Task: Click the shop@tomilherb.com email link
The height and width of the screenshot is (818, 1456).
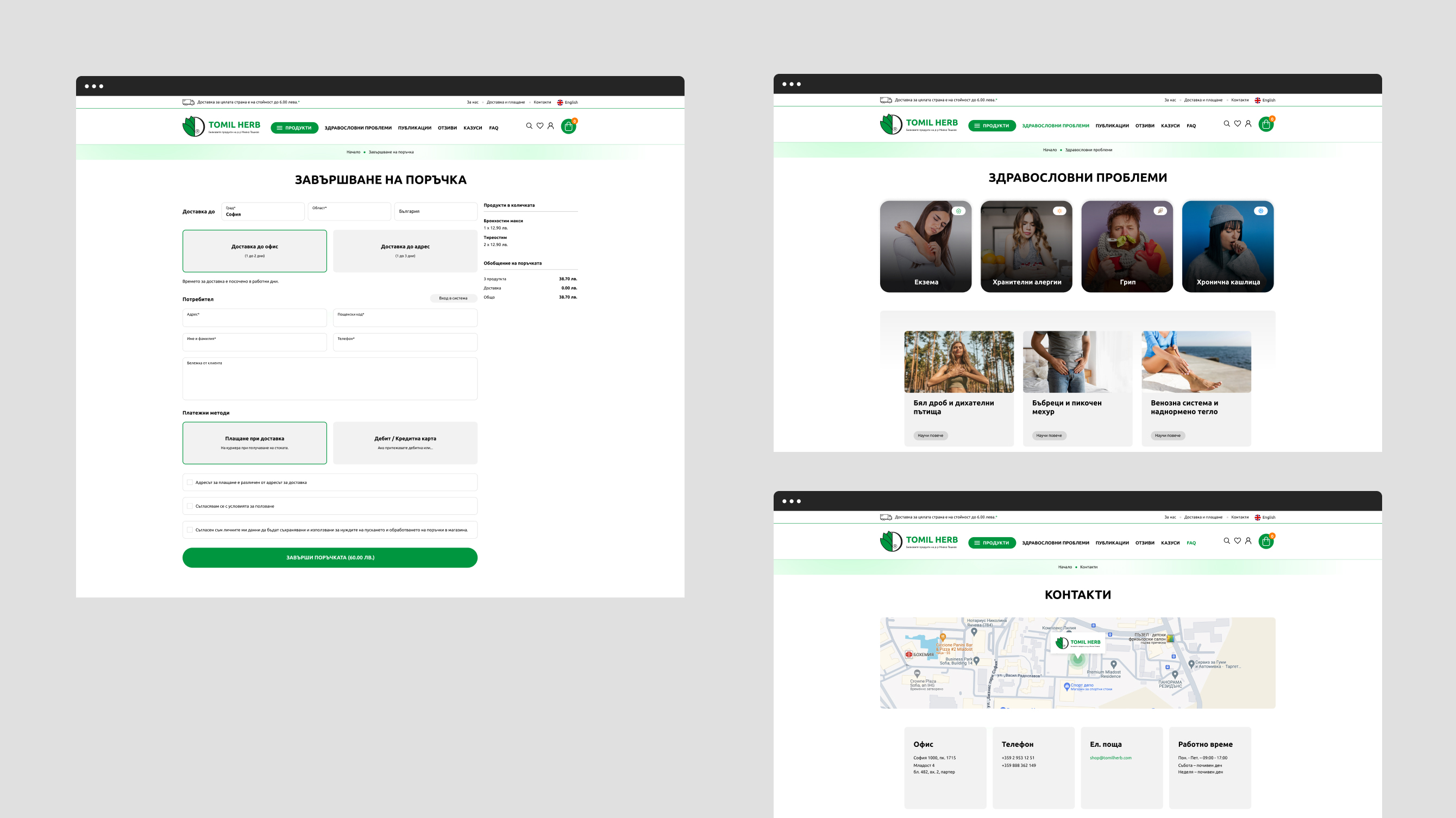Action: point(1110,758)
